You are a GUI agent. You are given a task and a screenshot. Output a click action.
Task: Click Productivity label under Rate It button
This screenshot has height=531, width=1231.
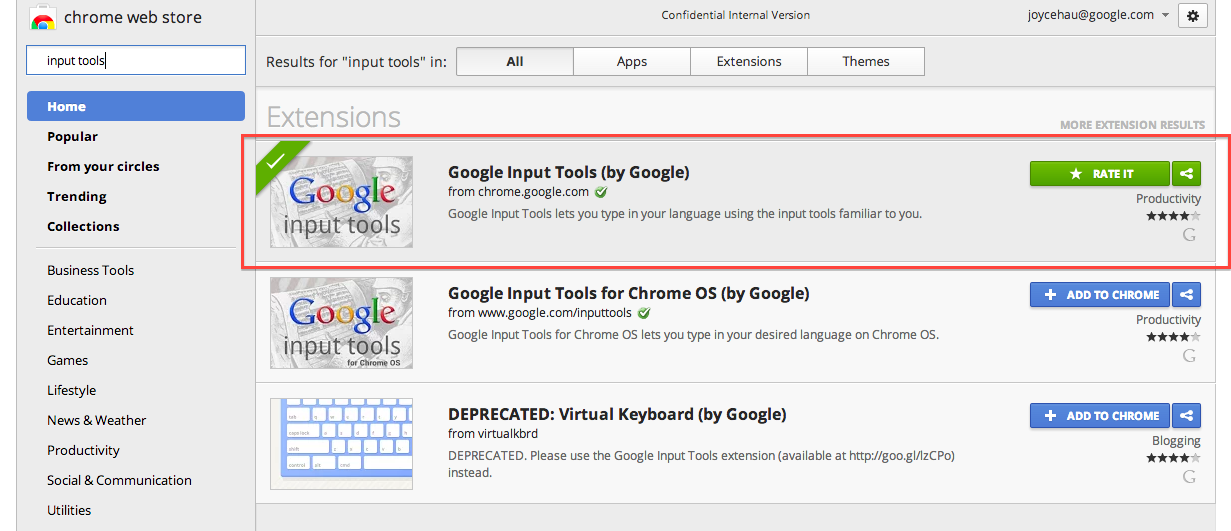1168,199
